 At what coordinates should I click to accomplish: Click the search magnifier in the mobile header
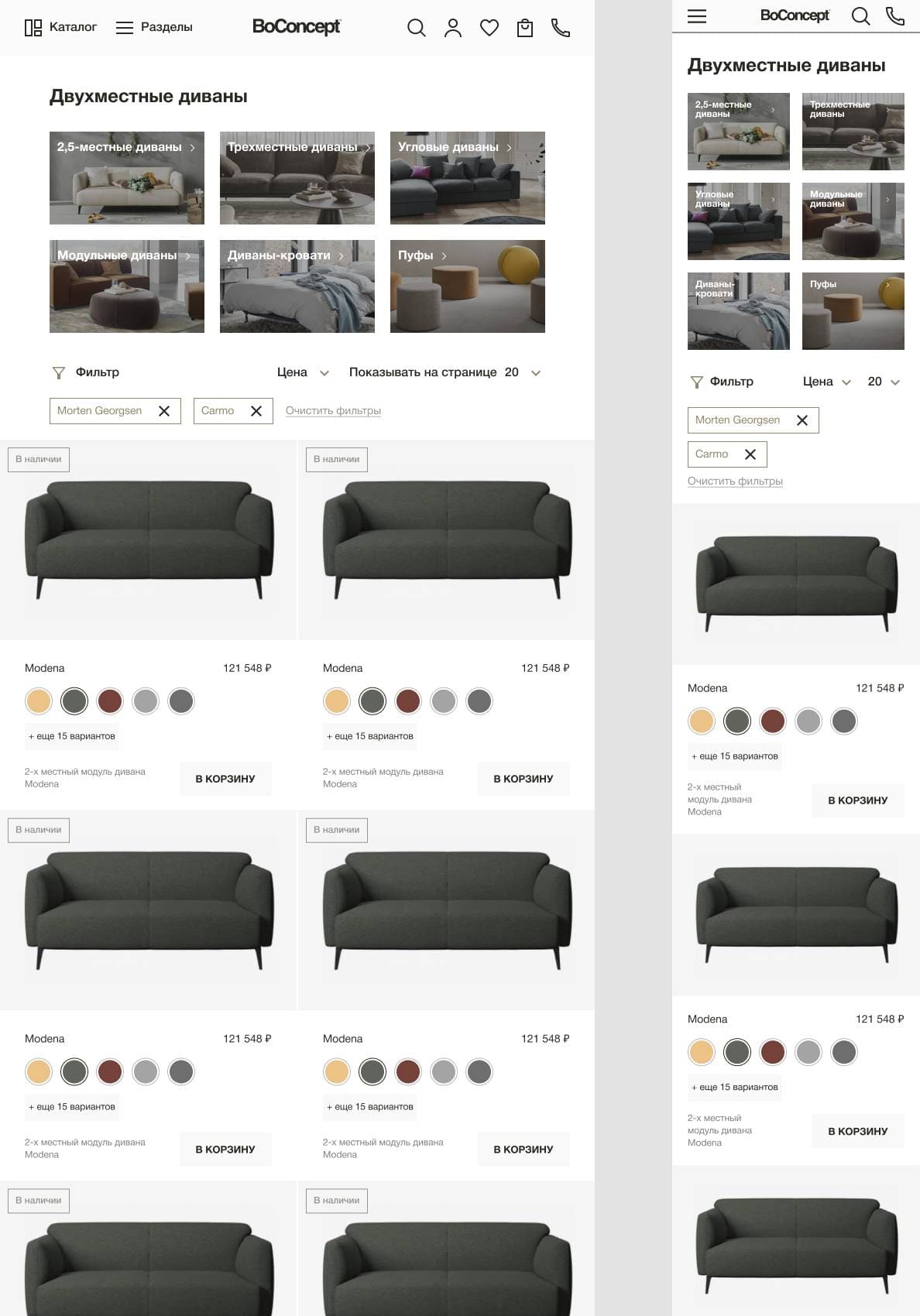pos(860,16)
